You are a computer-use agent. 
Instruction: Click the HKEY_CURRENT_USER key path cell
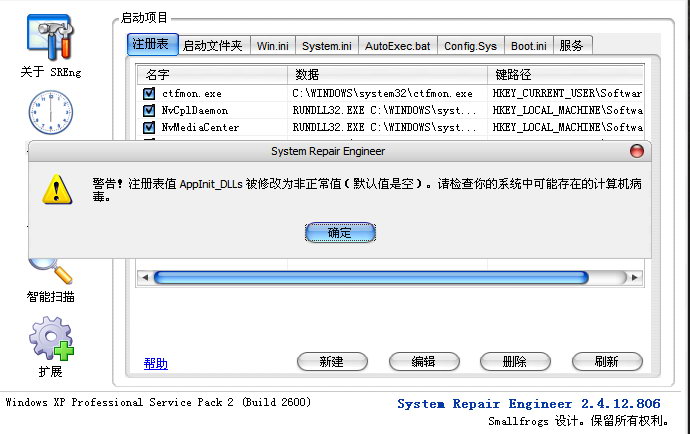point(567,93)
